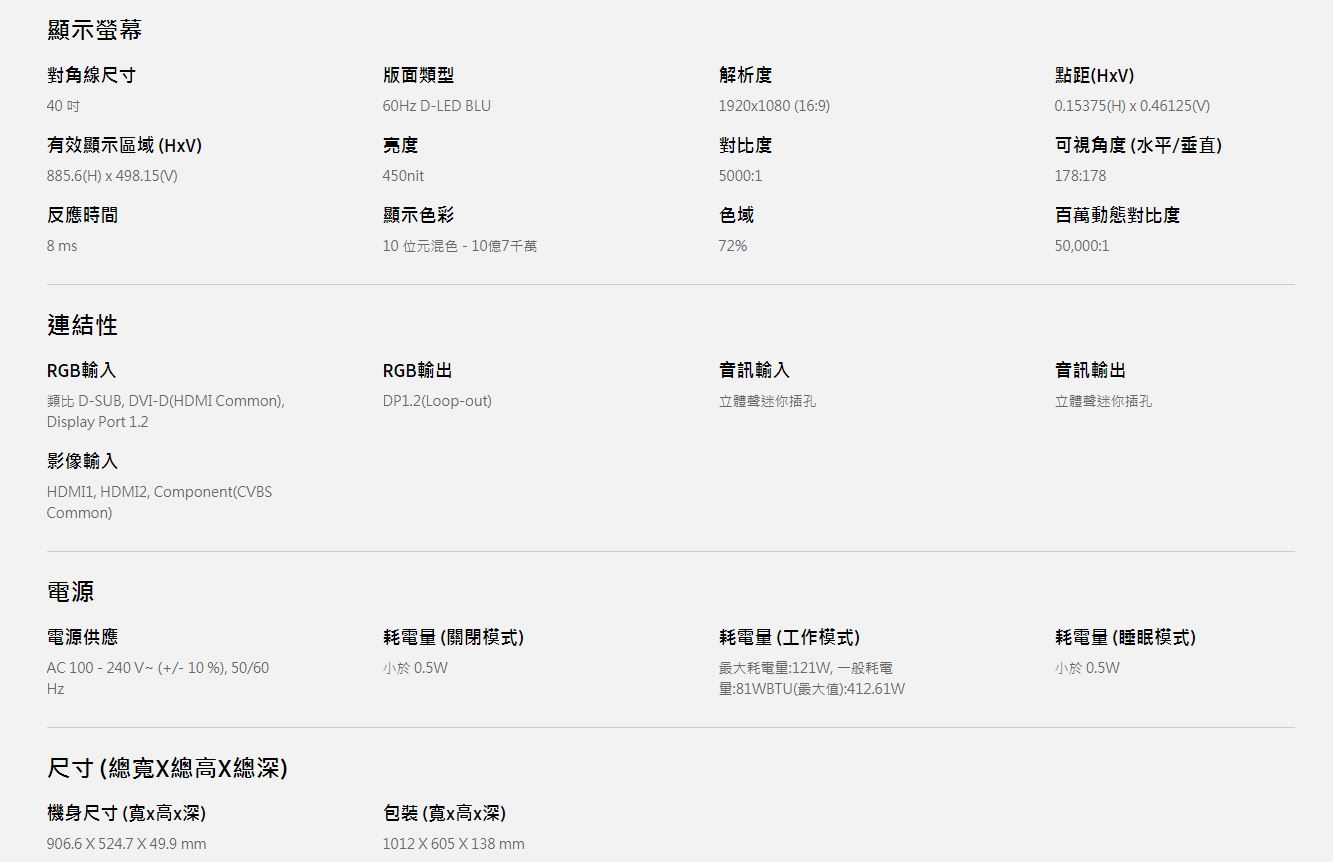
Task: Select the 點距(HxV) label
Action: (x=1094, y=75)
